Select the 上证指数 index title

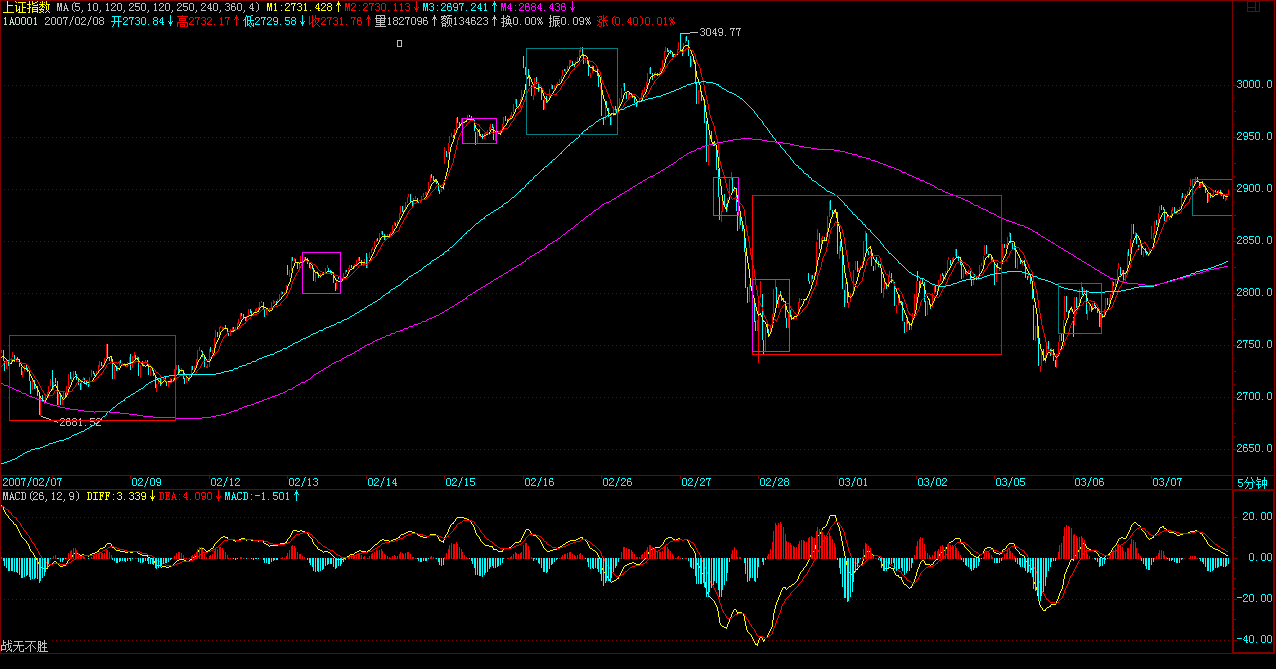point(26,7)
